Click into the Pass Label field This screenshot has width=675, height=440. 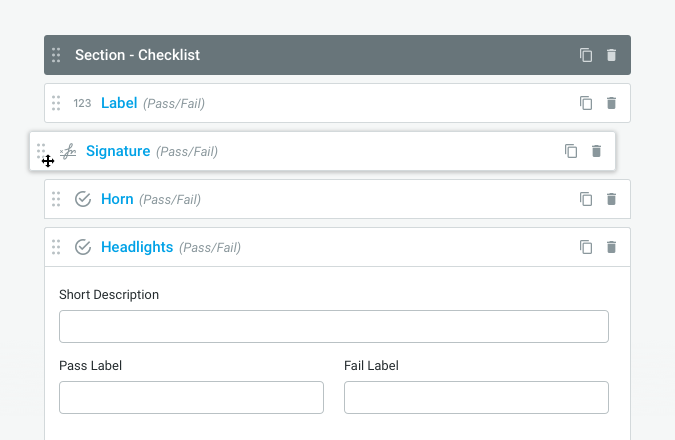(x=191, y=397)
